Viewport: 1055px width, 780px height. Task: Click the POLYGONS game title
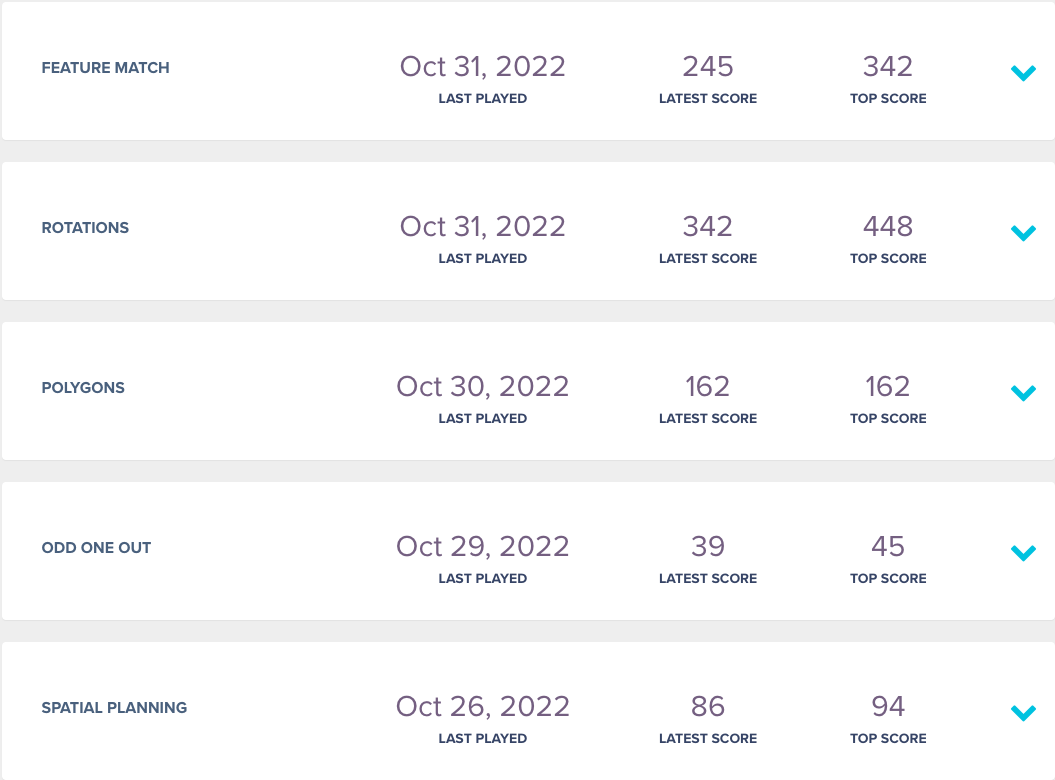(83, 388)
